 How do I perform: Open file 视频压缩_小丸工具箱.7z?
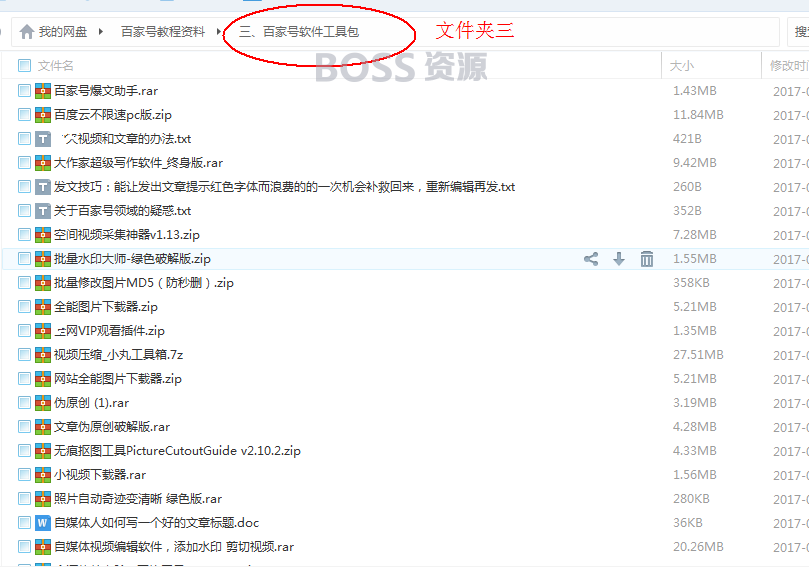pos(118,355)
